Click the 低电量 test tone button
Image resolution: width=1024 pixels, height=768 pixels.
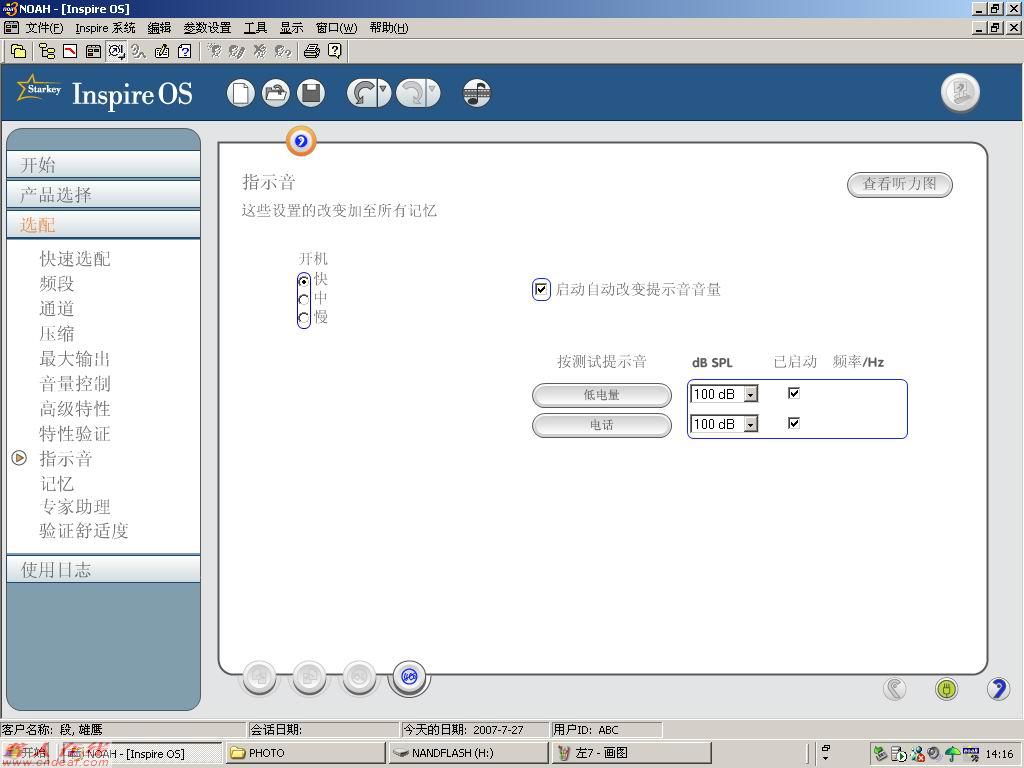601,394
